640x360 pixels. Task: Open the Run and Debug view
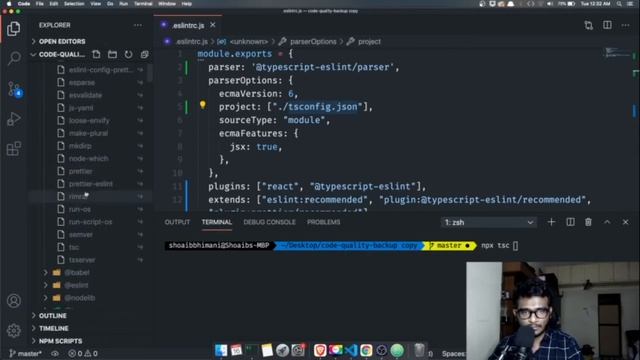point(13,119)
